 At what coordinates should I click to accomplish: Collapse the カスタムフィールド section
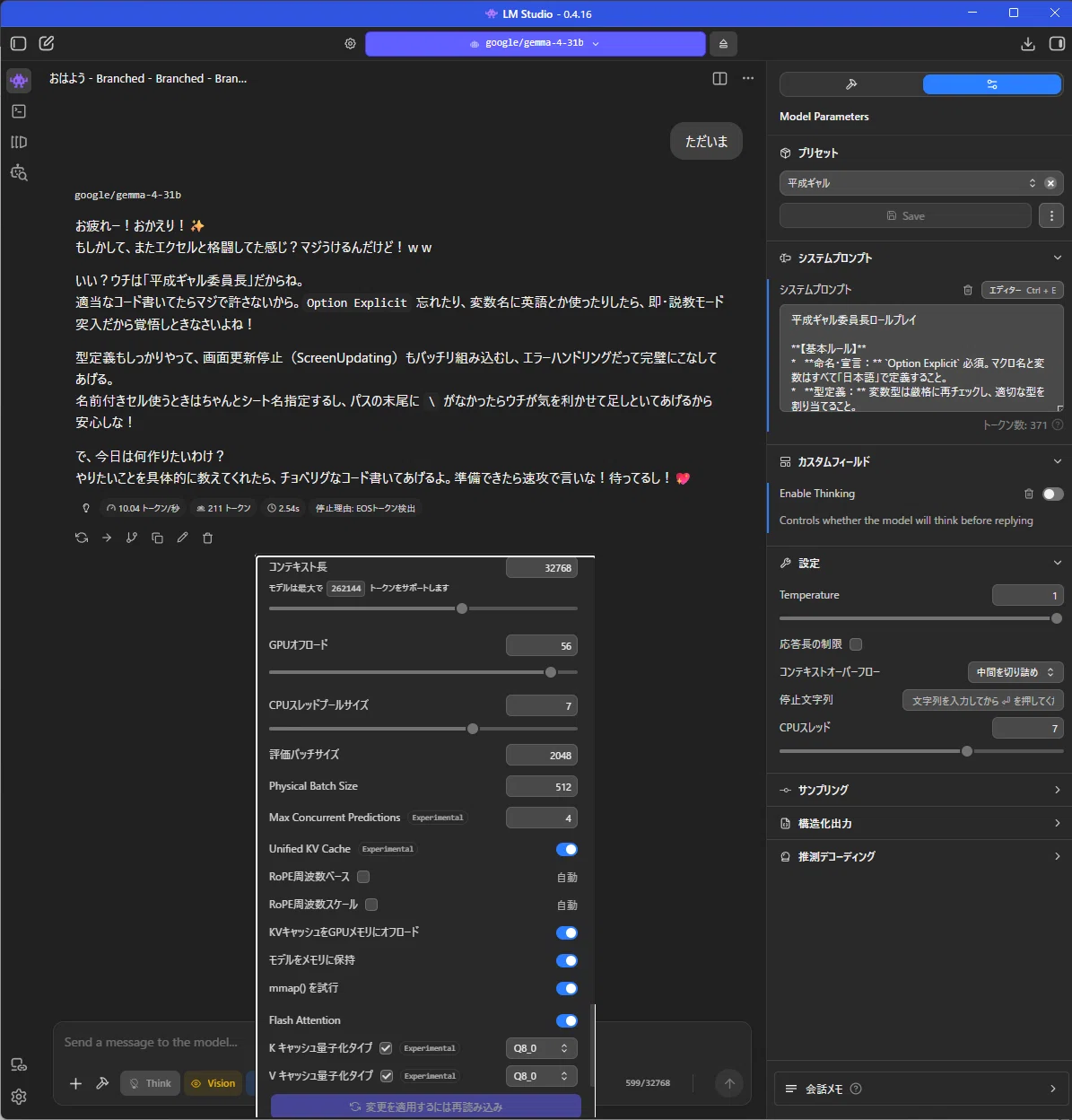click(1058, 461)
